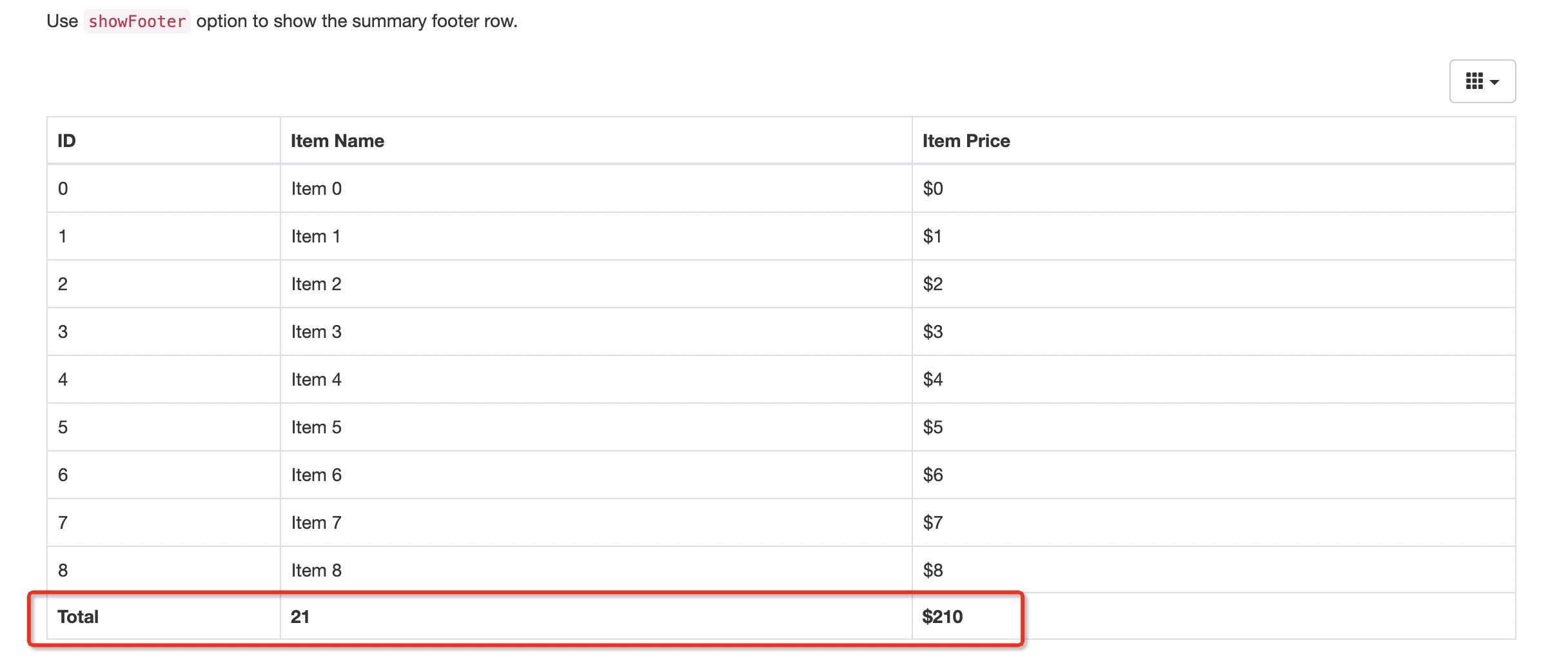Click the ID column header

click(x=164, y=141)
